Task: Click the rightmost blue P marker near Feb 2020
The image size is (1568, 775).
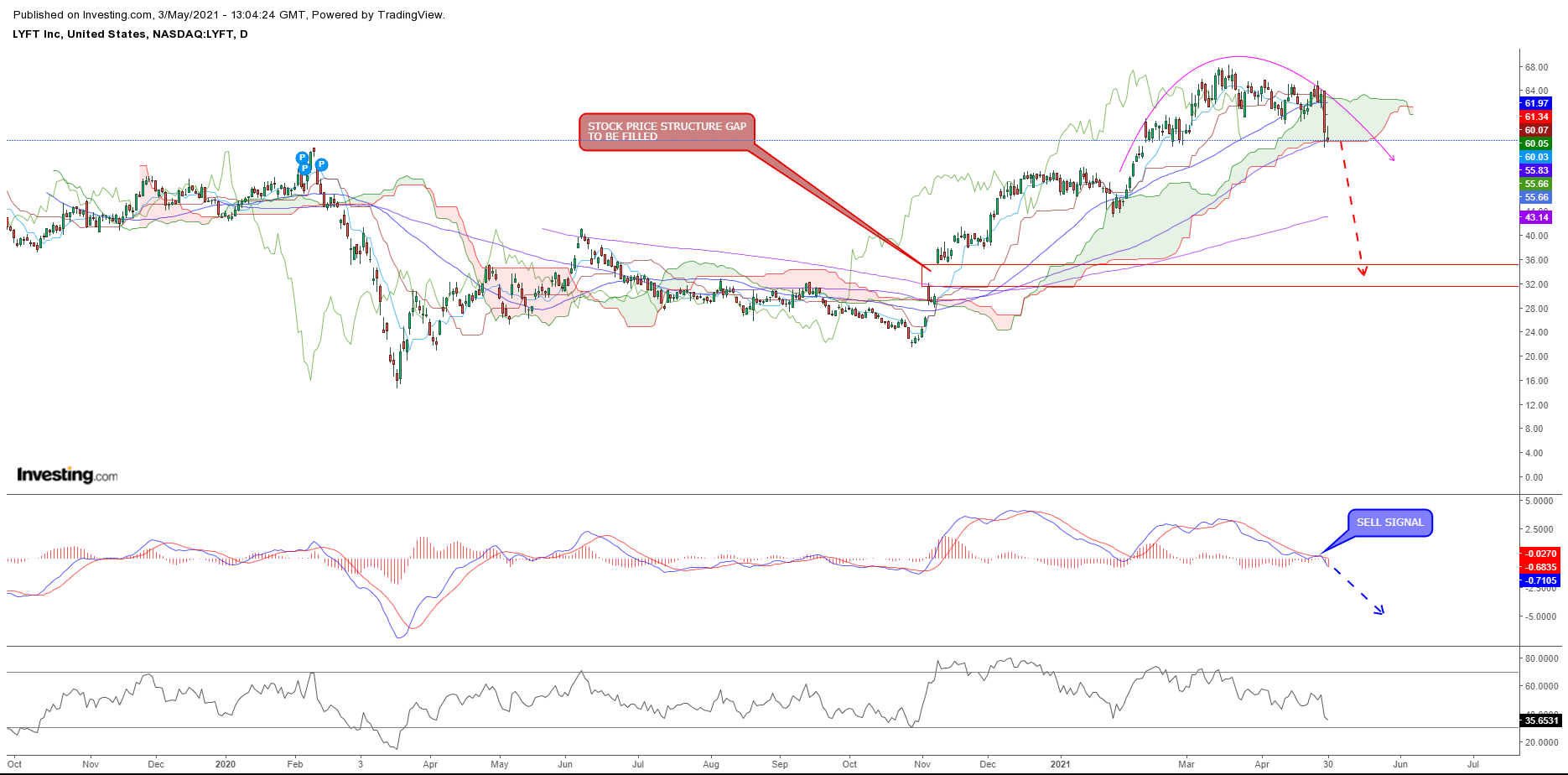Action: pos(322,165)
